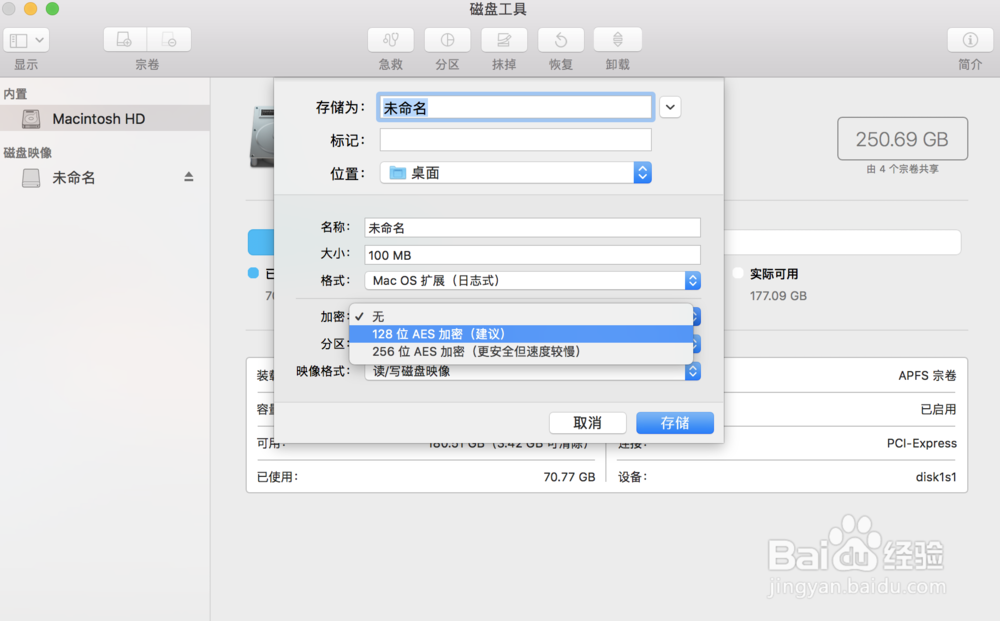
Task: Click the Save (存储) button
Action: [675, 423]
